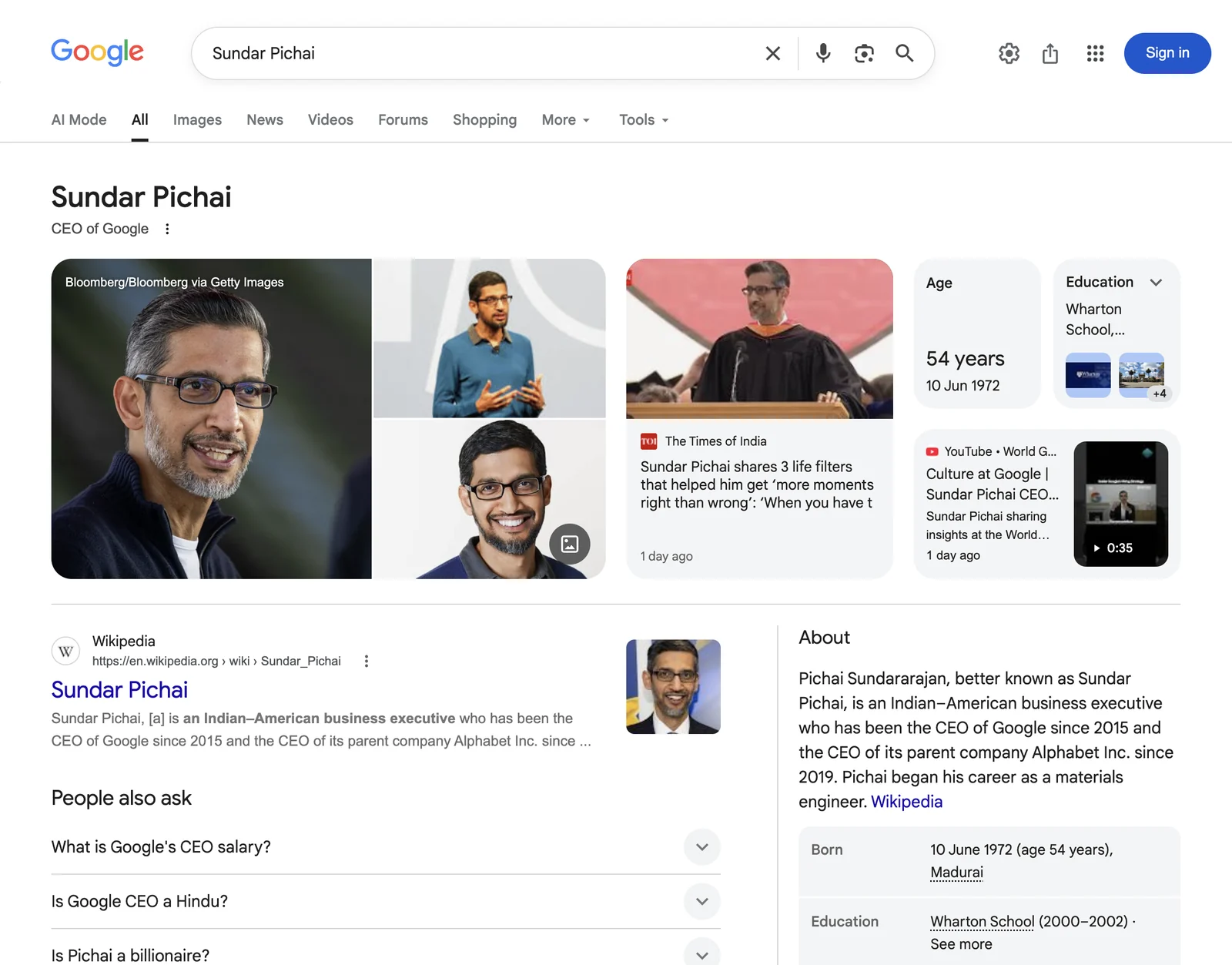Viewport: 1232px width, 965px height.
Task: Open the Sundar Pichai Wikipedia result title
Action: pos(119,690)
